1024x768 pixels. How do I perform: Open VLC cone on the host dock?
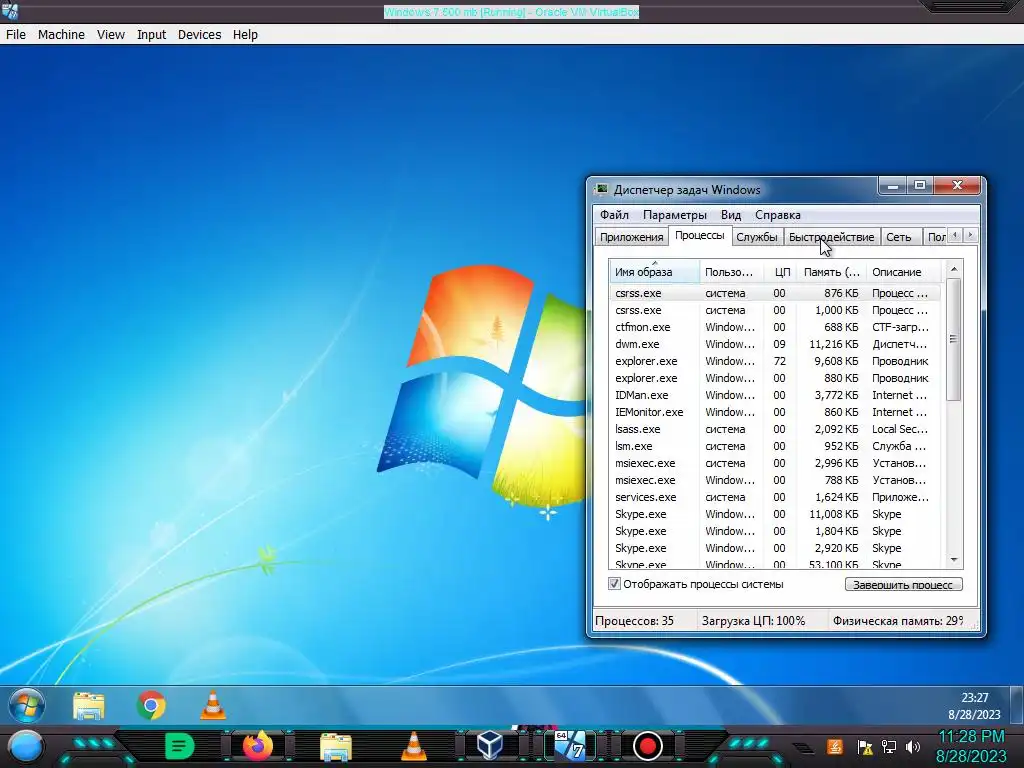tap(413, 746)
